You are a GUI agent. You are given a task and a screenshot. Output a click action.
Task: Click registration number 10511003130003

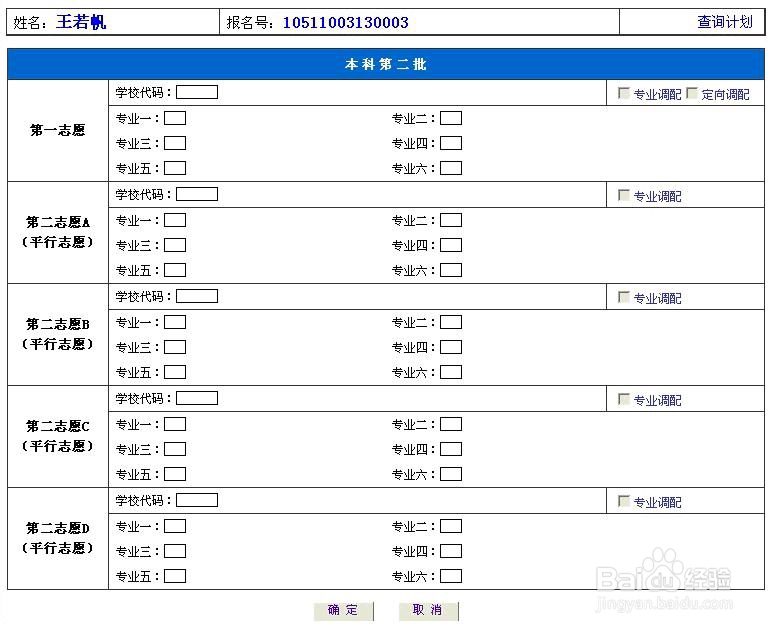pyautogui.click(x=345, y=23)
